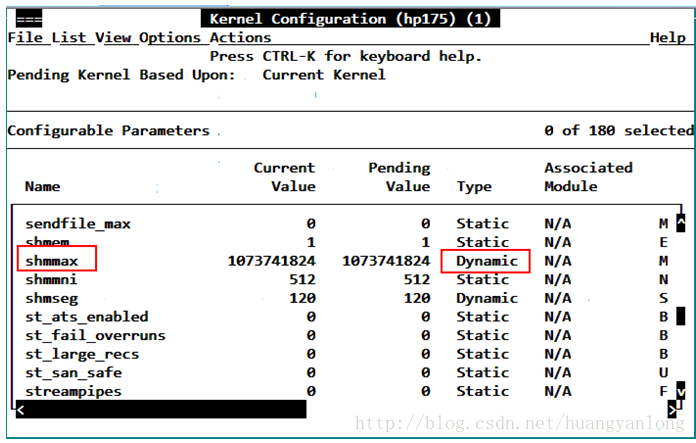696x443 pixels.
Task: Click the Kernel Configuration title bar
Action: coord(350,19)
